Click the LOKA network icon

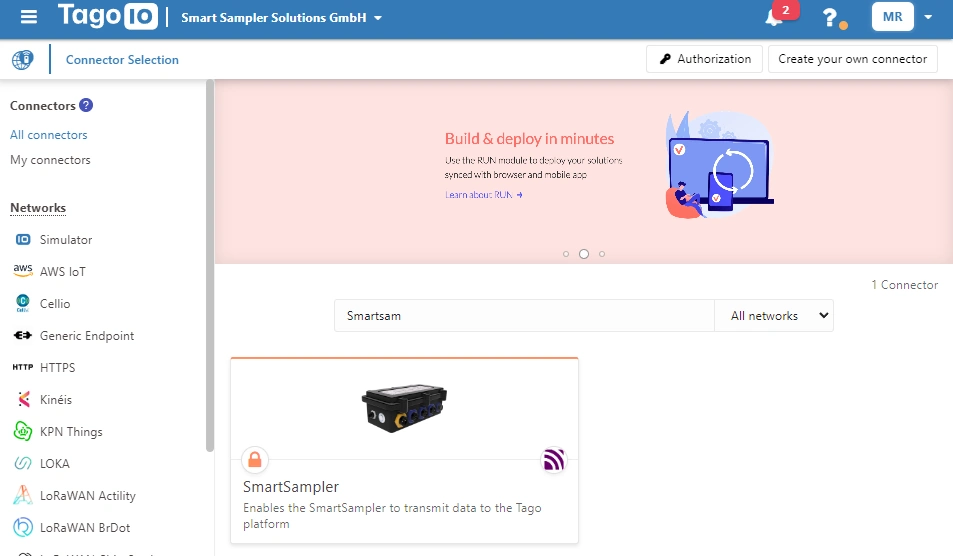pos(22,463)
